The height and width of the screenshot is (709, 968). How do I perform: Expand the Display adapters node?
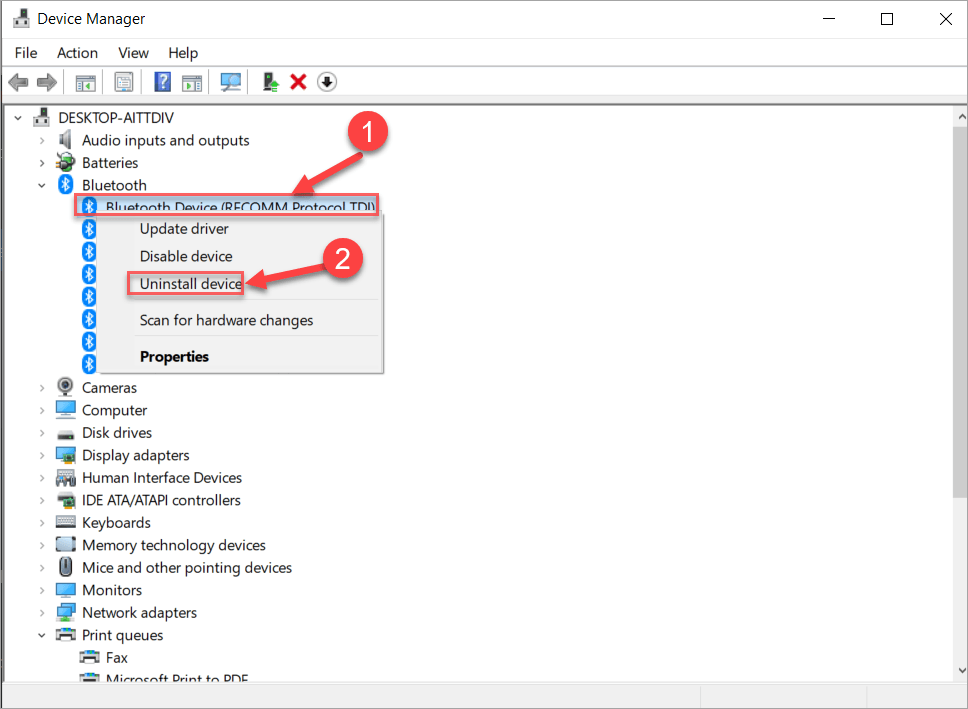tap(42, 455)
